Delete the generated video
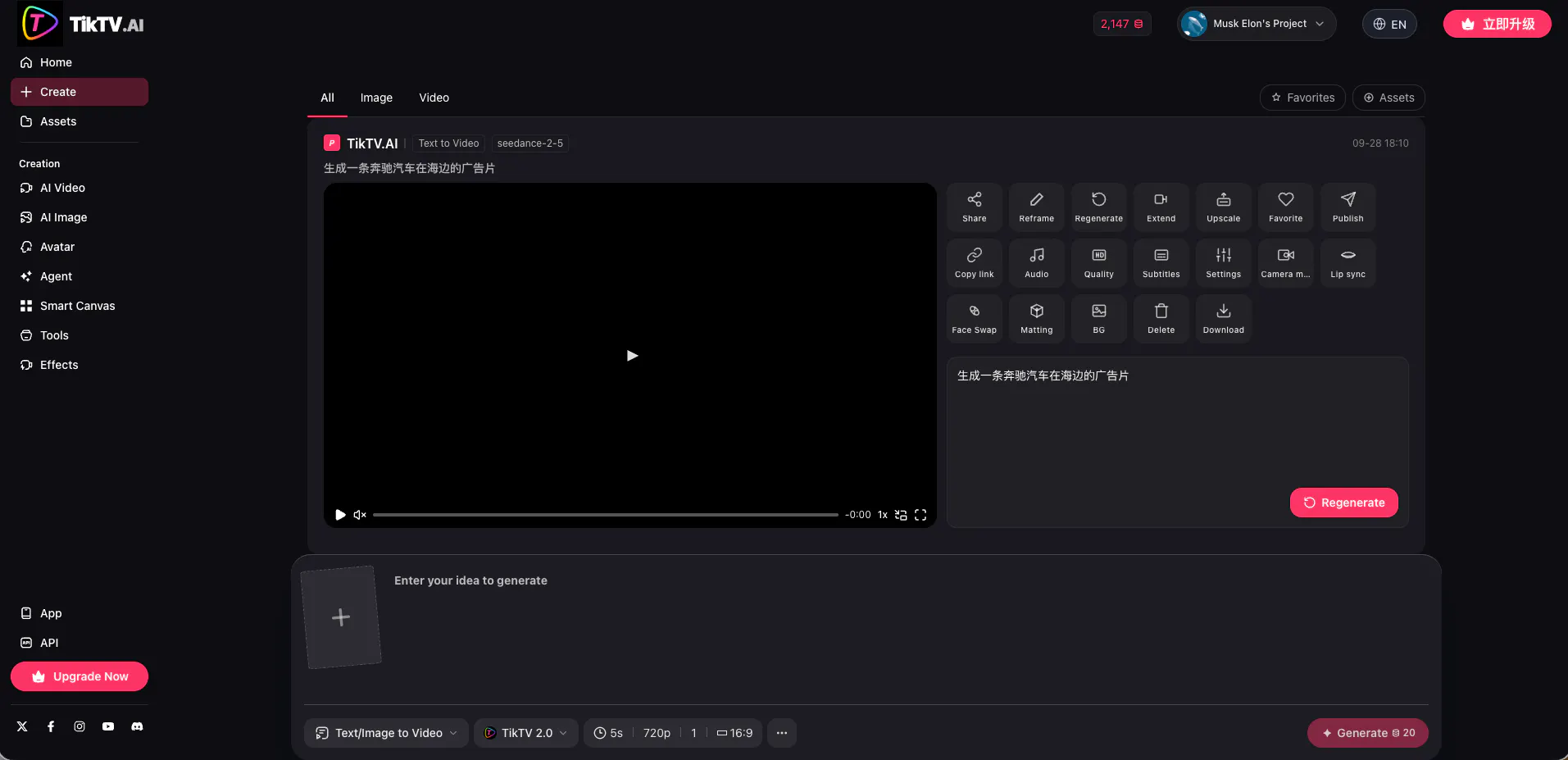The height and width of the screenshot is (760, 1568). (x=1161, y=318)
